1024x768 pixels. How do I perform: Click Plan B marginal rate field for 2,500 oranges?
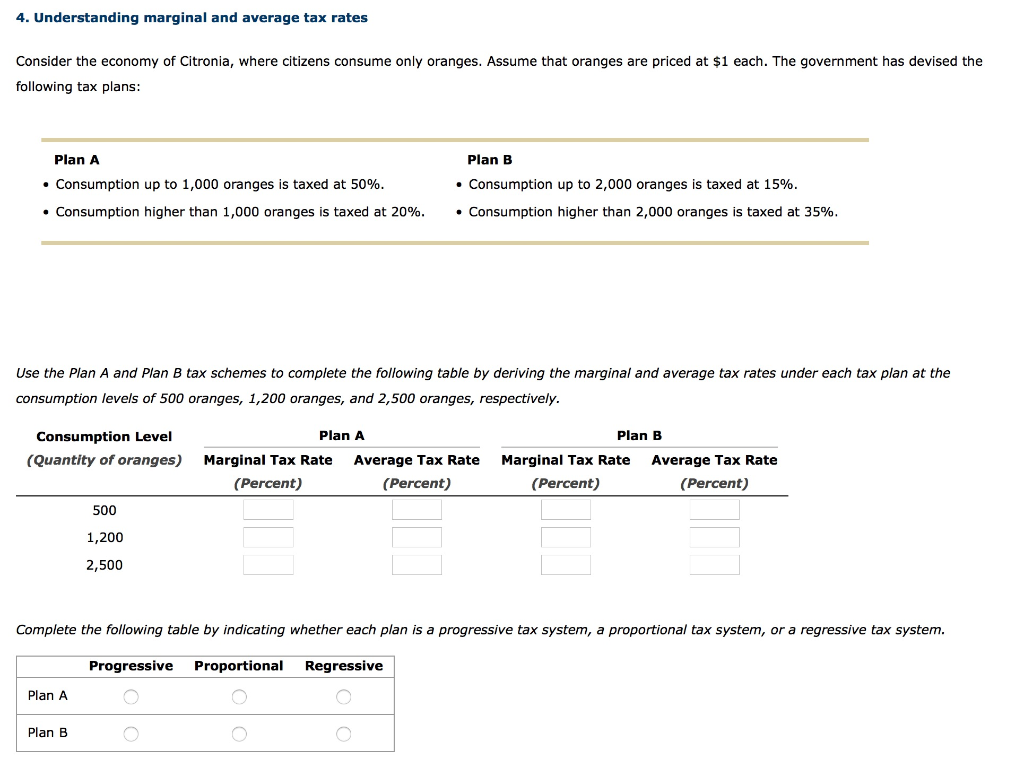coord(566,564)
